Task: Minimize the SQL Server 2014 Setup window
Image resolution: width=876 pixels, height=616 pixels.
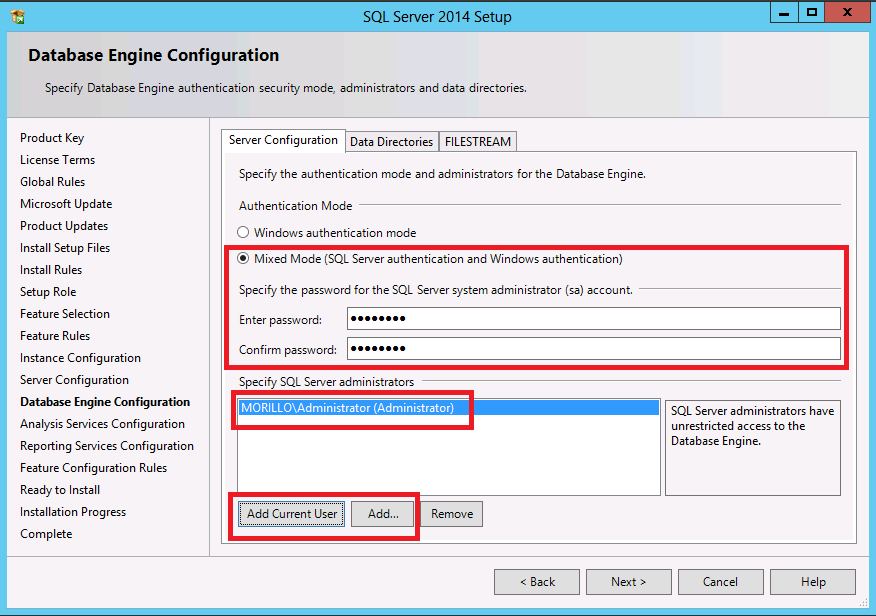Action: click(784, 12)
